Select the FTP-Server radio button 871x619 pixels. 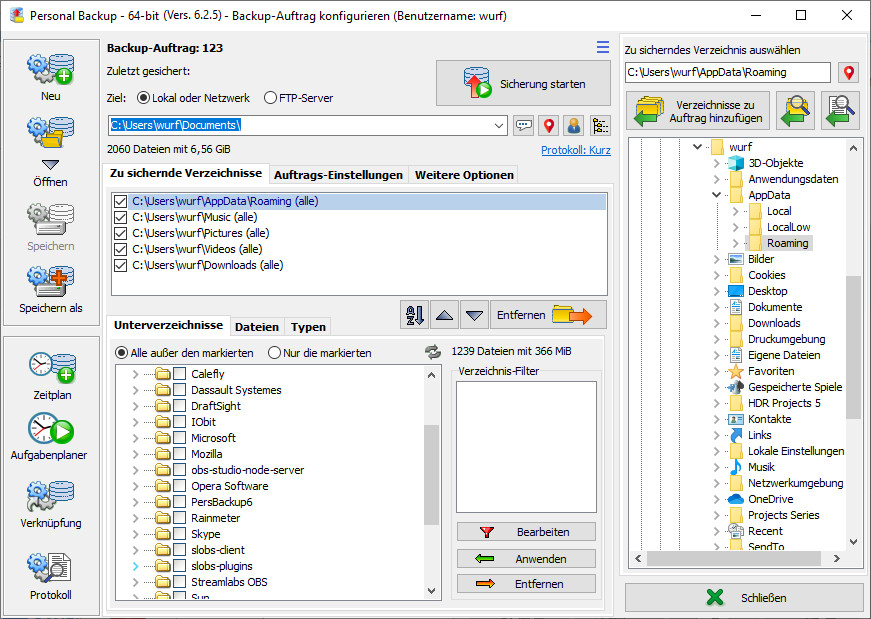(270, 98)
